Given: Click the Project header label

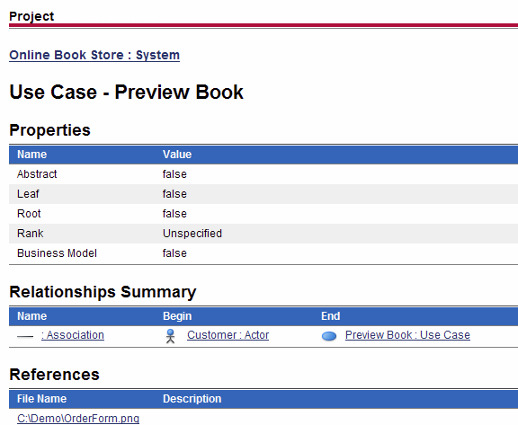Looking at the screenshot, I should pos(32,16).
